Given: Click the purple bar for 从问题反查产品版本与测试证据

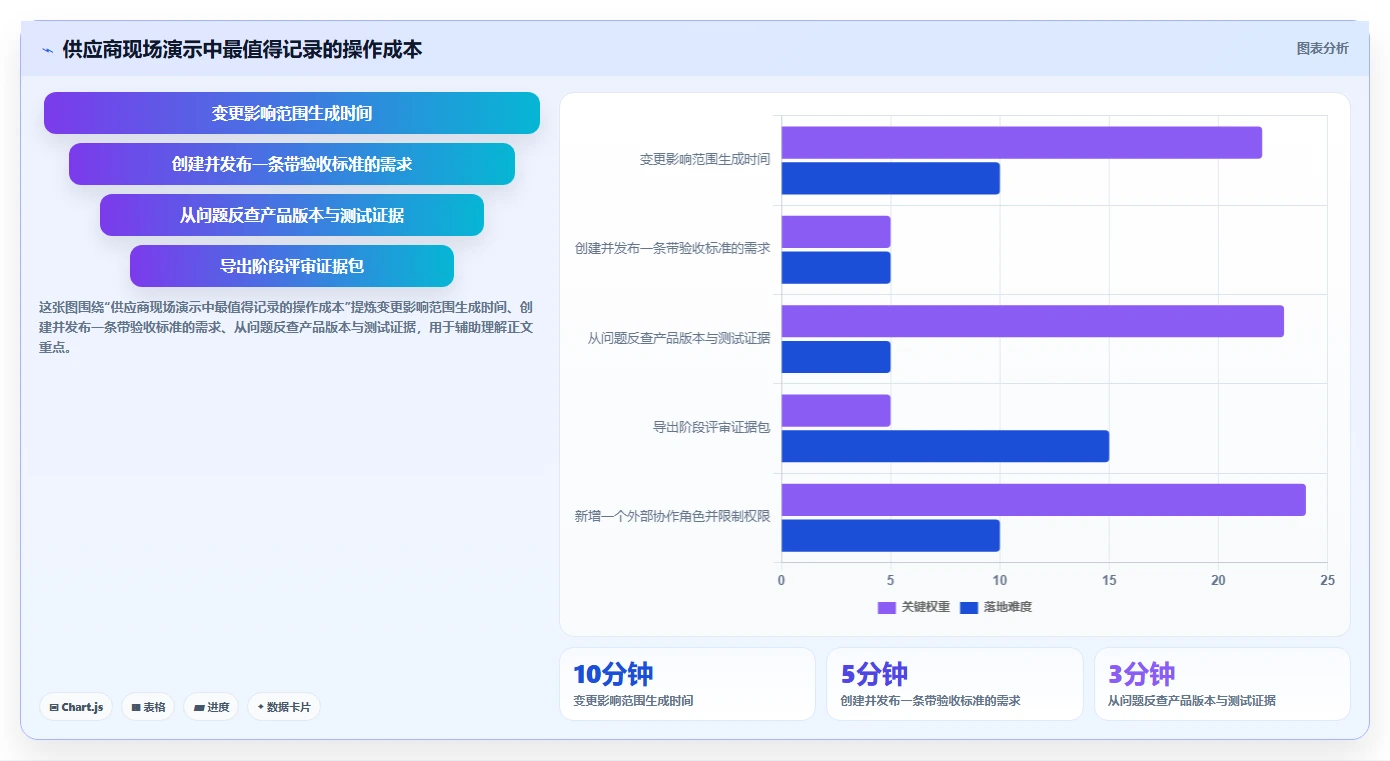Looking at the screenshot, I should click(1032, 321).
